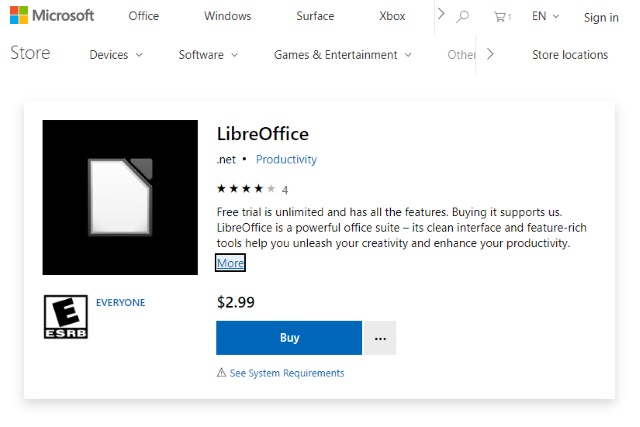640x427 pixels.
Task: Click the Microsoft logo
Action: pyautogui.click(x=52, y=16)
